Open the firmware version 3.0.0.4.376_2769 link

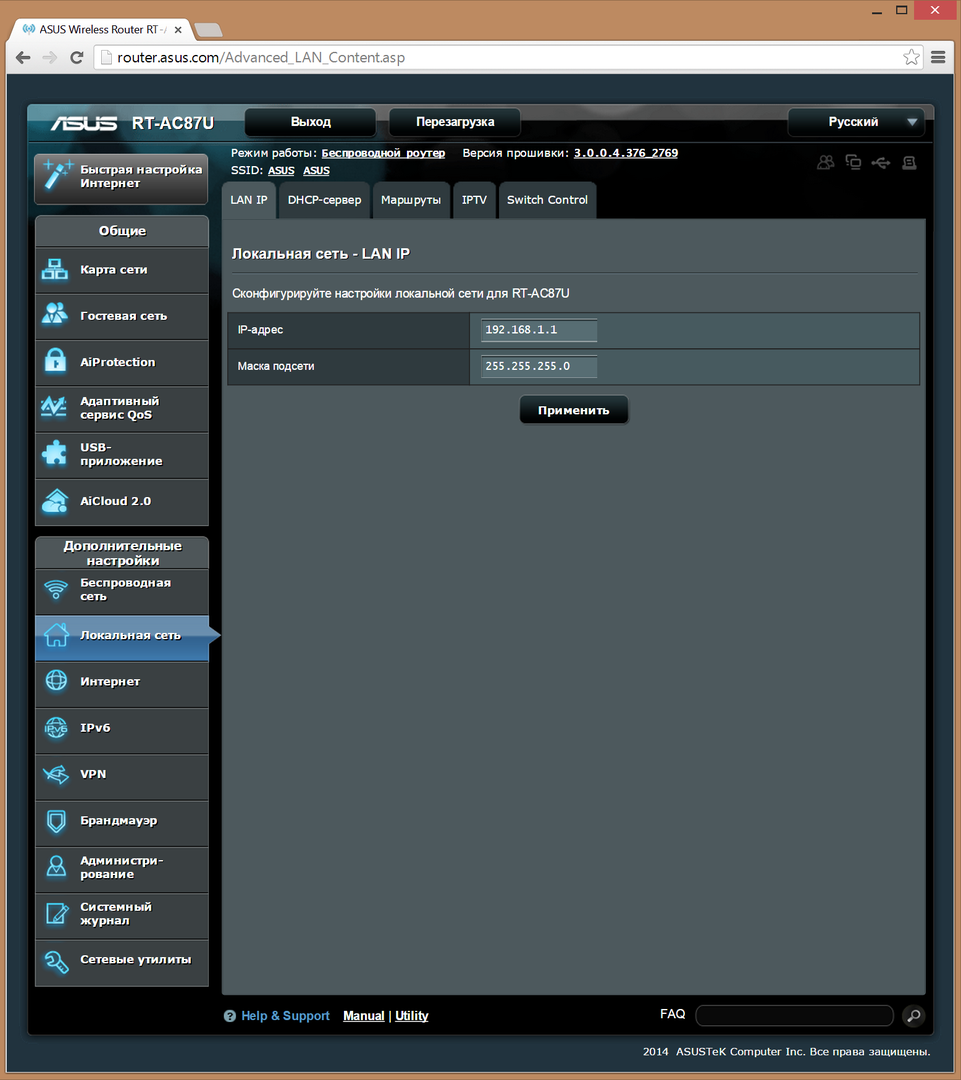pyautogui.click(x=625, y=153)
